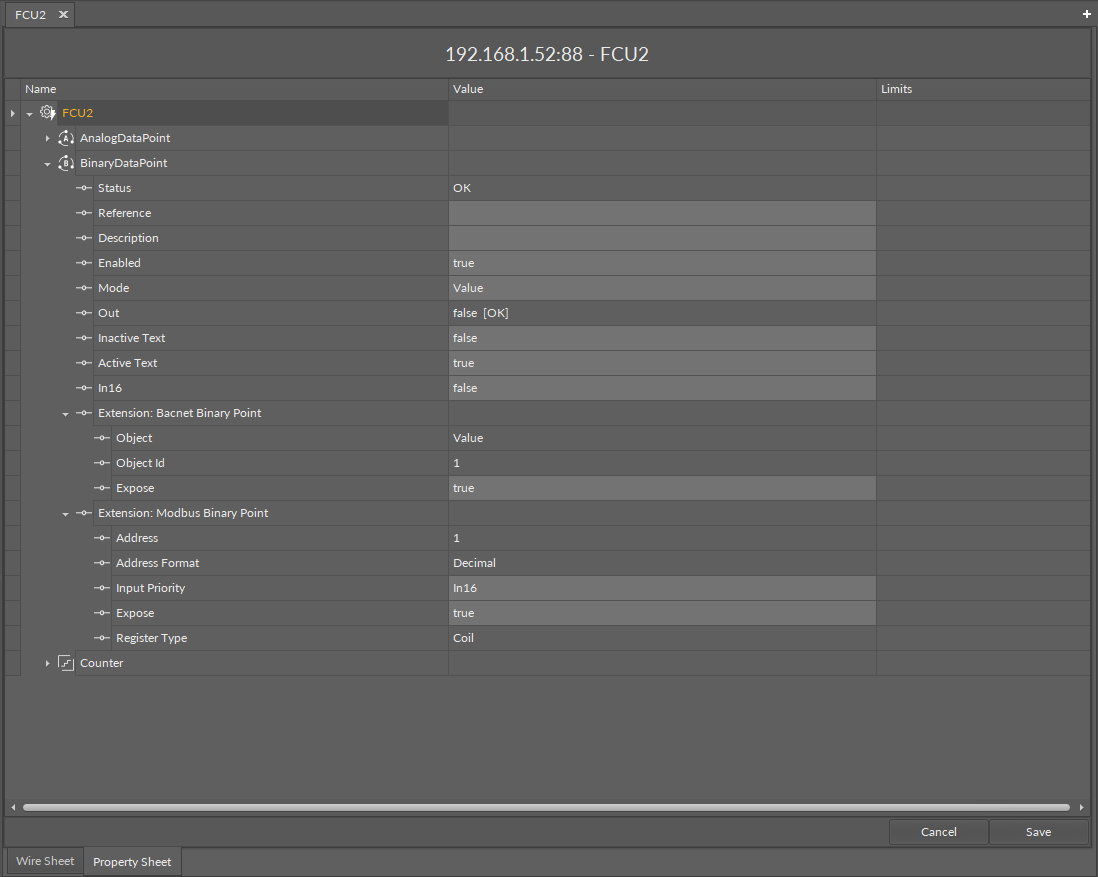Click the BinaryDataPoint component icon
The image size is (1098, 877).
pos(66,163)
